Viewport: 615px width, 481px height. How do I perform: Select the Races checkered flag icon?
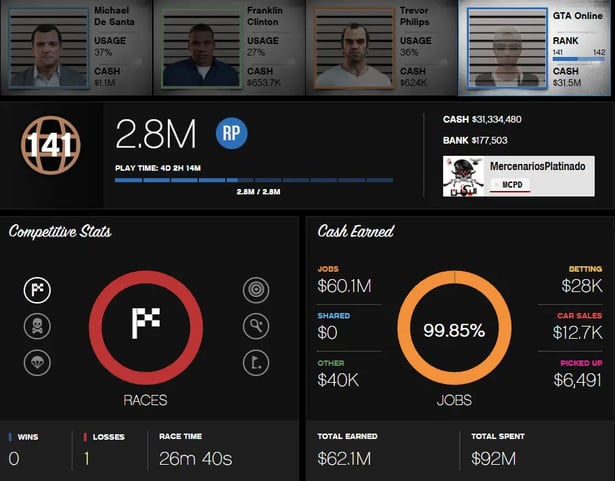click(37, 291)
